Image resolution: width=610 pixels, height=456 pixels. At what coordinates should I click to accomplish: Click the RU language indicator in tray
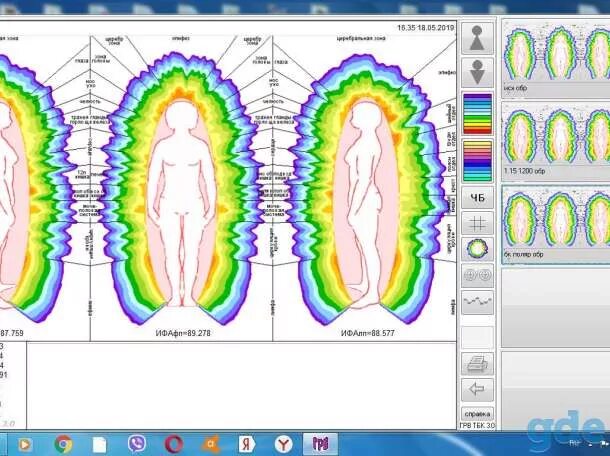pyautogui.click(x=574, y=443)
